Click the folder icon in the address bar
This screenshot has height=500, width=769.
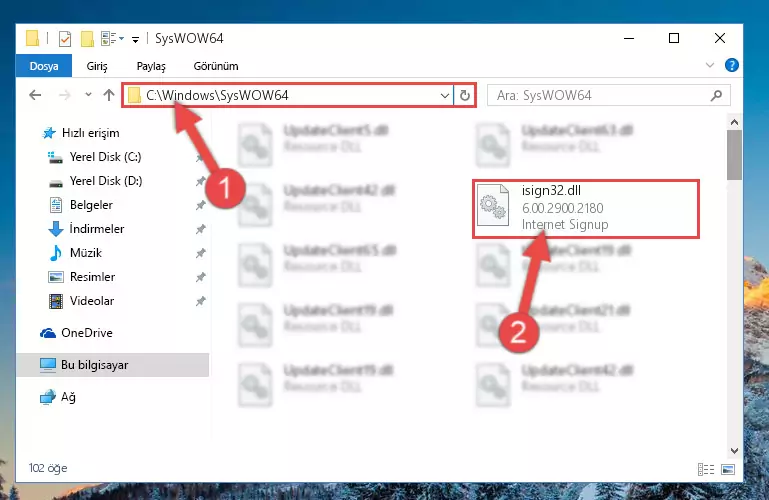[134, 95]
